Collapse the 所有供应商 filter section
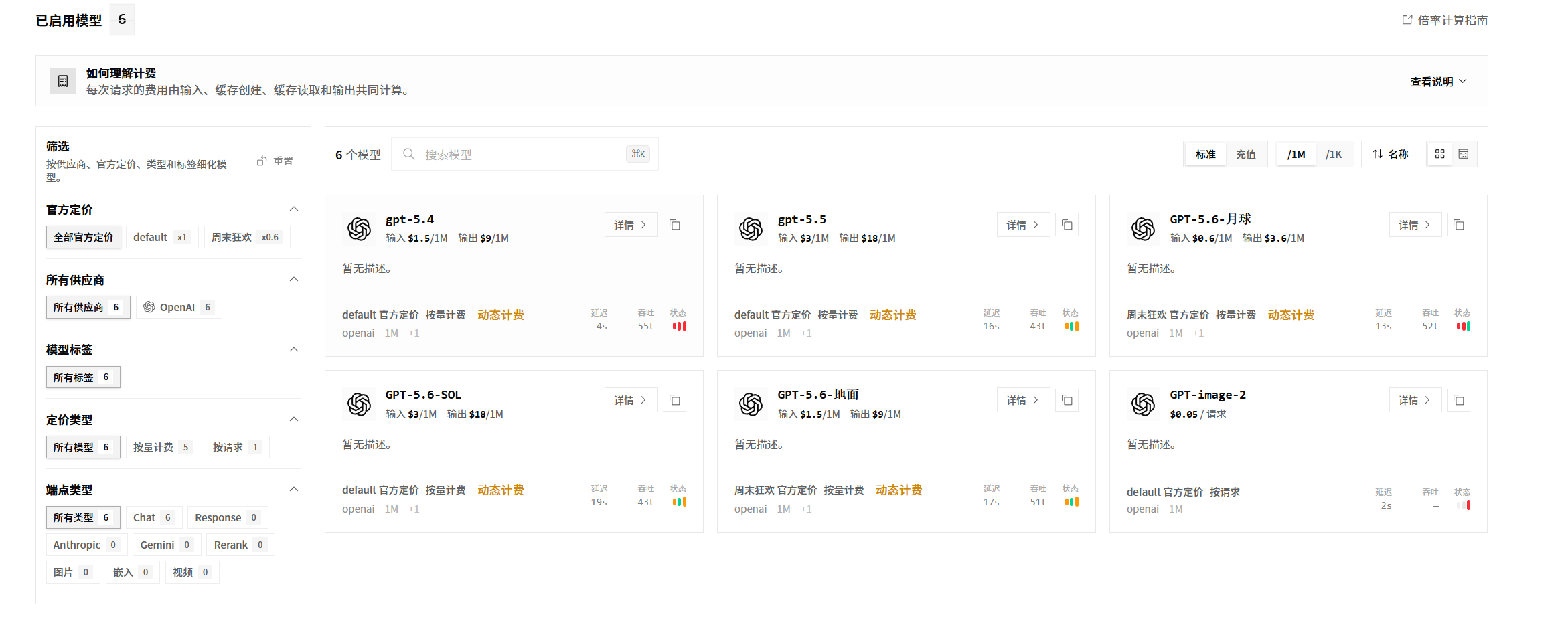Viewport: 1568px width, 627px height. pos(294,280)
